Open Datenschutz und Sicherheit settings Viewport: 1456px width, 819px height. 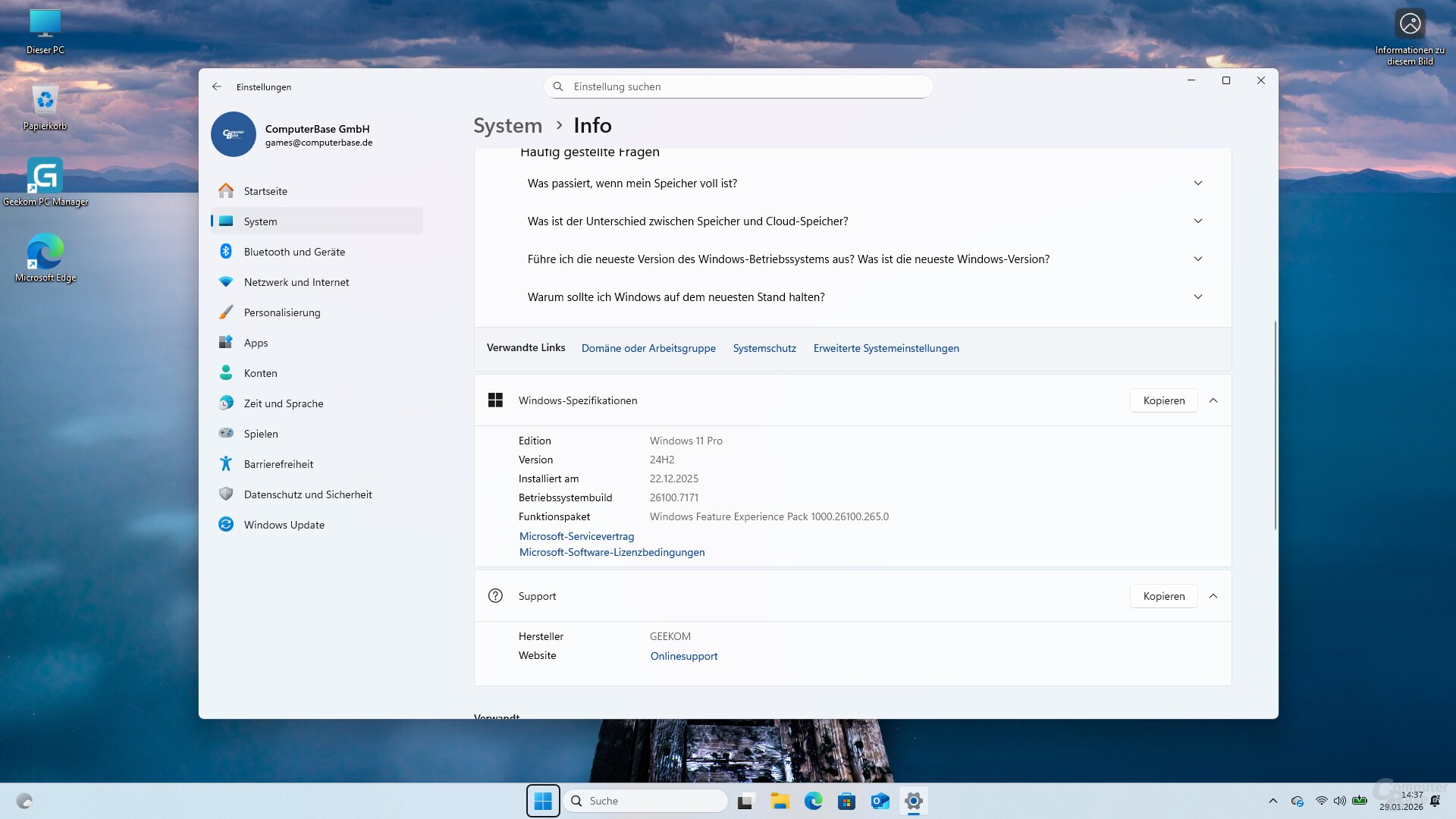coord(307,494)
